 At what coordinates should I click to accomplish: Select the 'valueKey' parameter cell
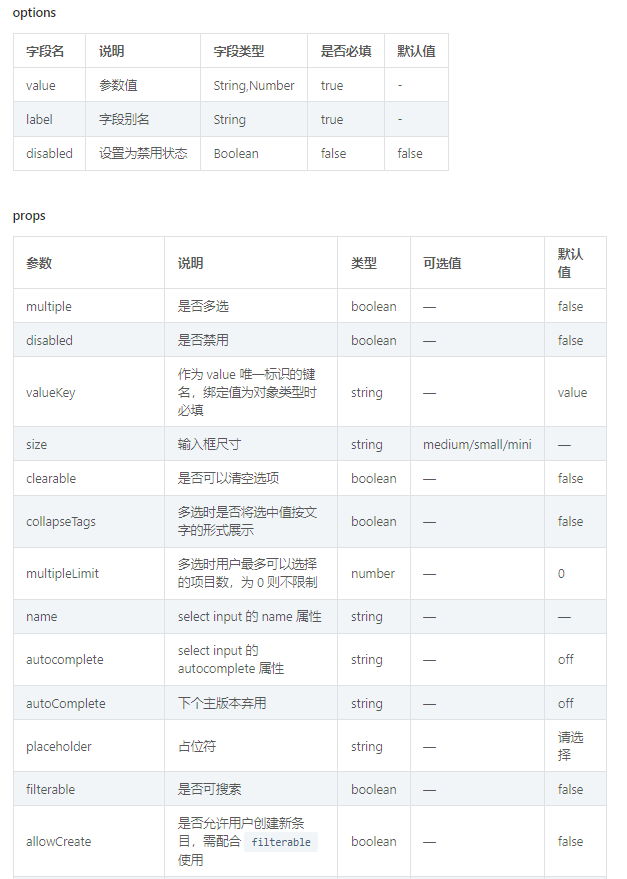pyautogui.click(x=89, y=392)
